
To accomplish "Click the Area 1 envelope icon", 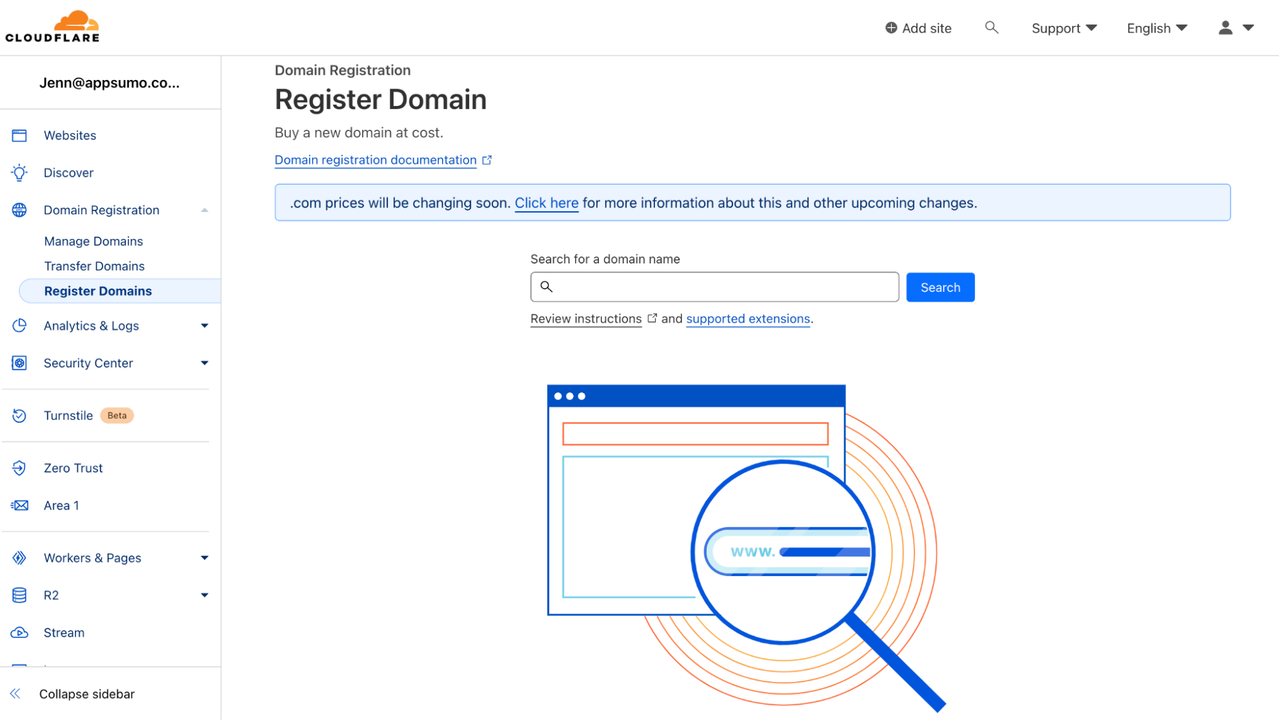I will [x=19, y=506].
